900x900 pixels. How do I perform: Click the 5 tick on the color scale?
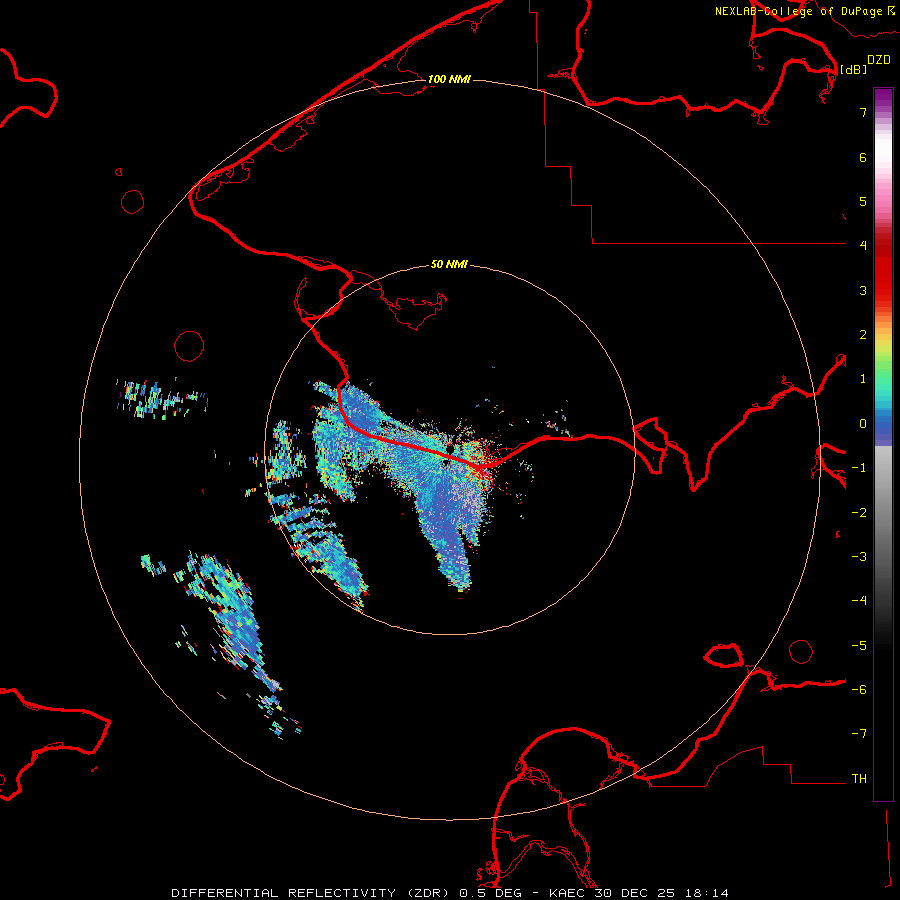pos(863,201)
